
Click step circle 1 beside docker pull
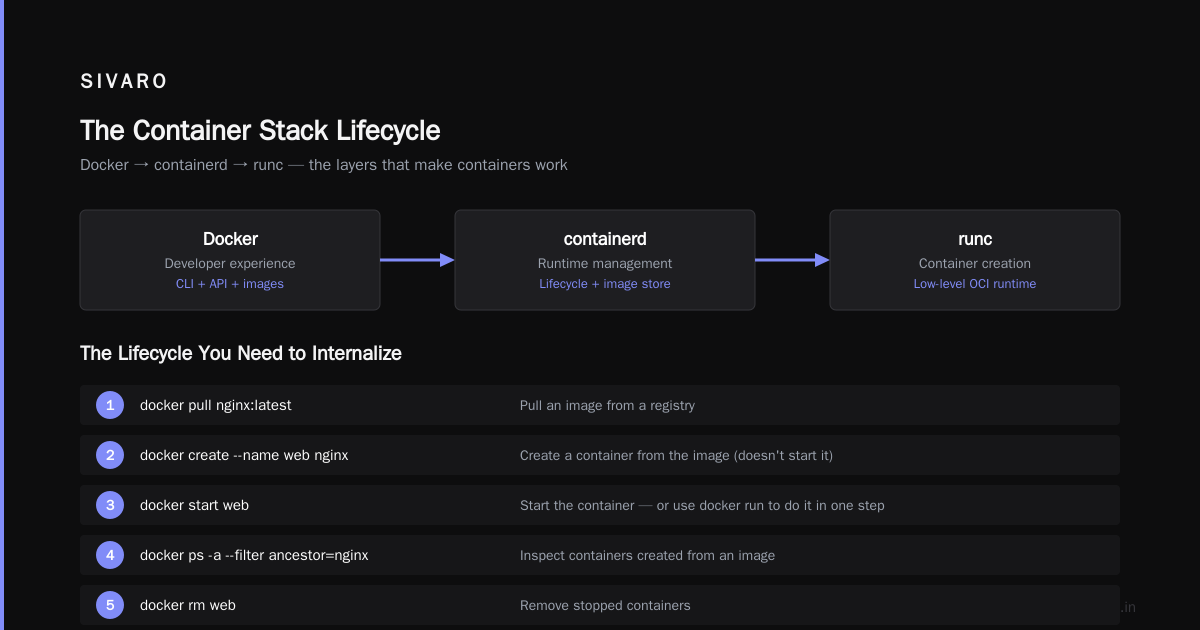(110, 405)
